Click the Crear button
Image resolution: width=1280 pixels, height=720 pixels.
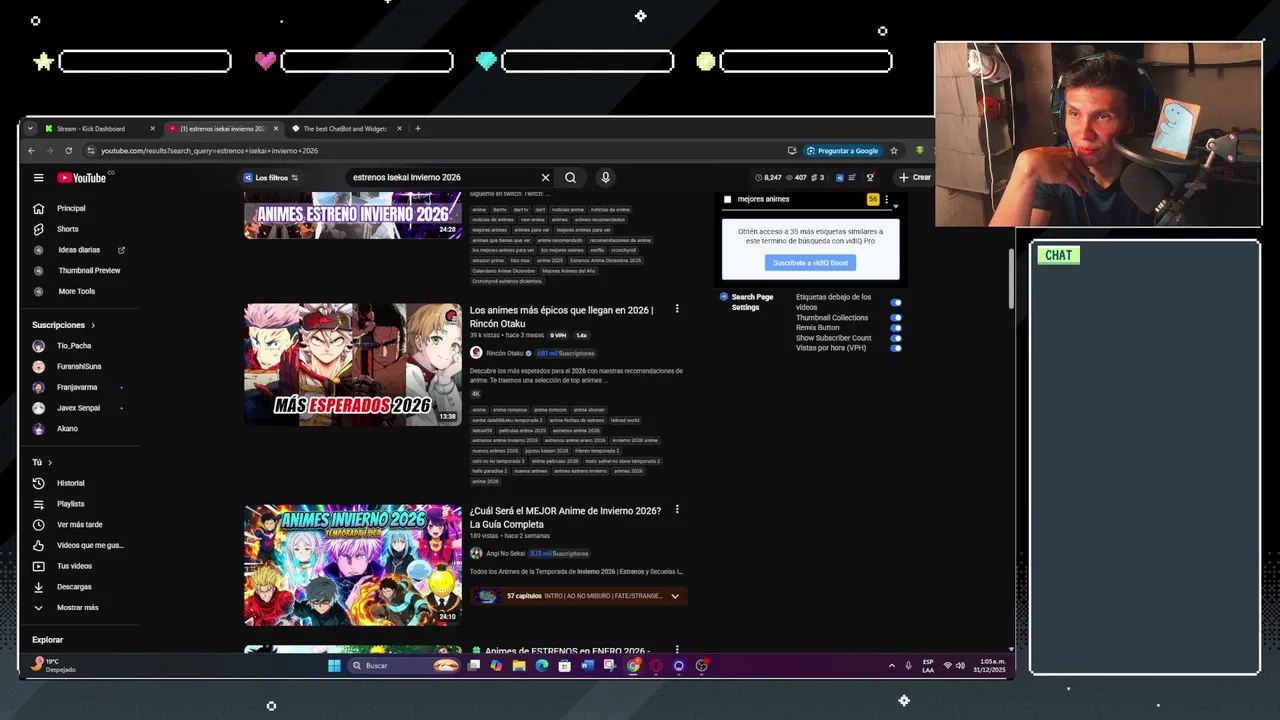(914, 178)
